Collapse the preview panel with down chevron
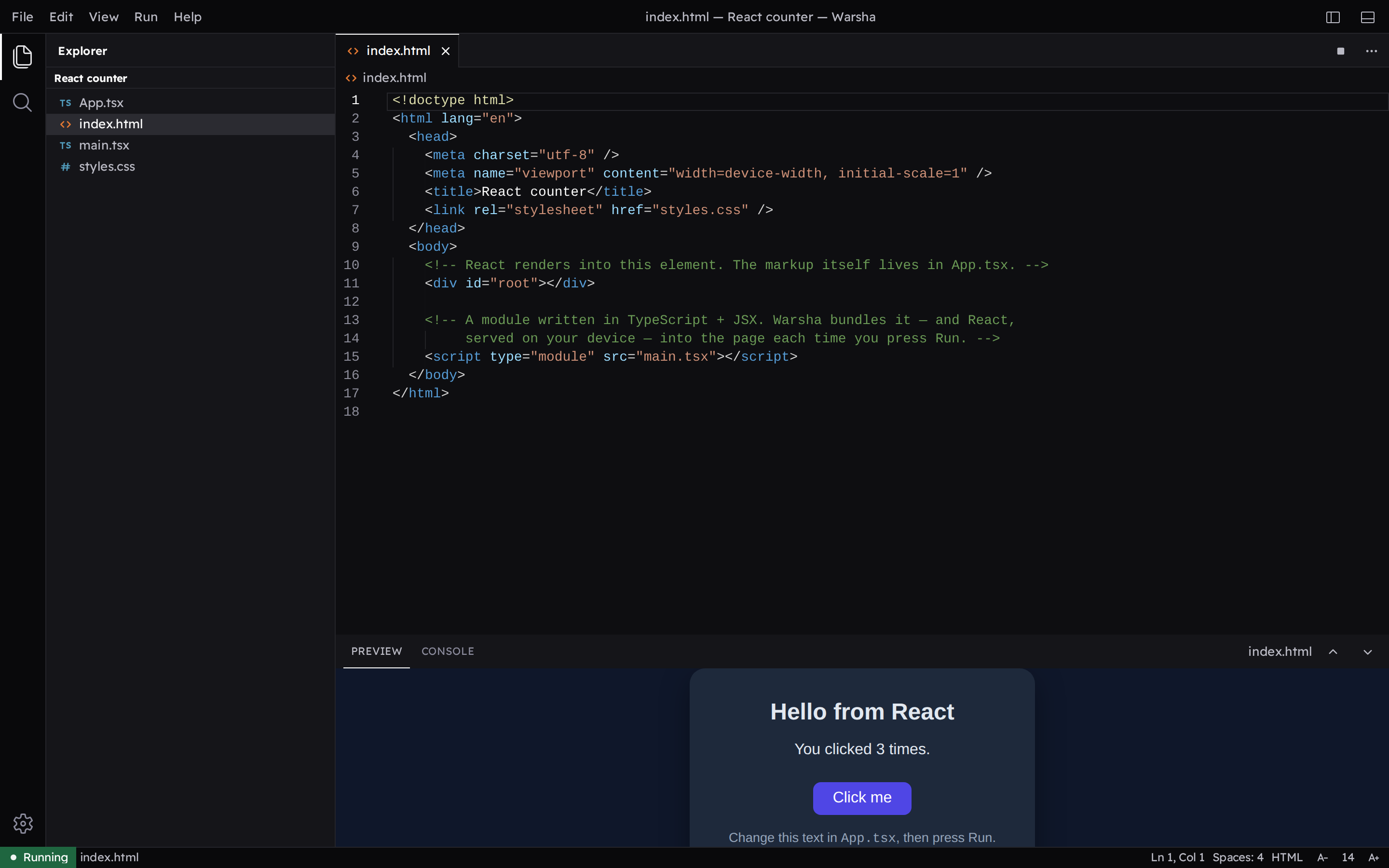 click(1368, 651)
